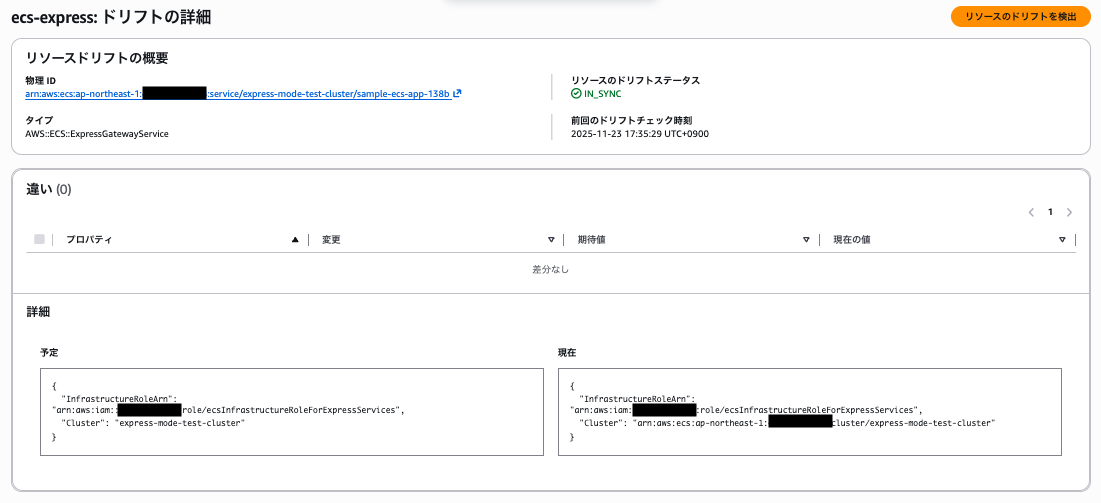Open the physical ID ARN service link
Screen dimensions: 1101x503
(x=238, y=93)
